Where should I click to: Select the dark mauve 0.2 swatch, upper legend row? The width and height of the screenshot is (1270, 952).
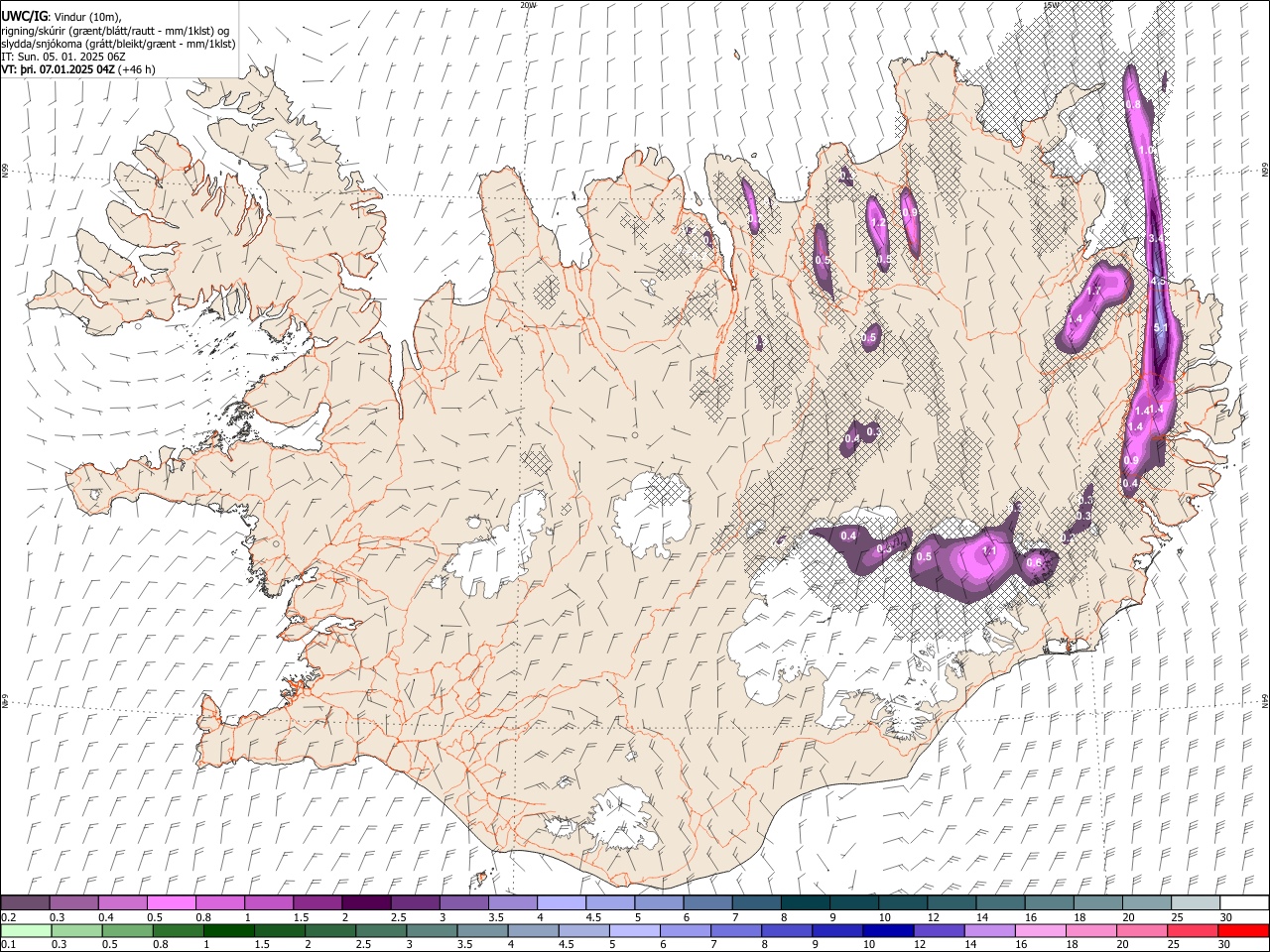click(25, 902)
